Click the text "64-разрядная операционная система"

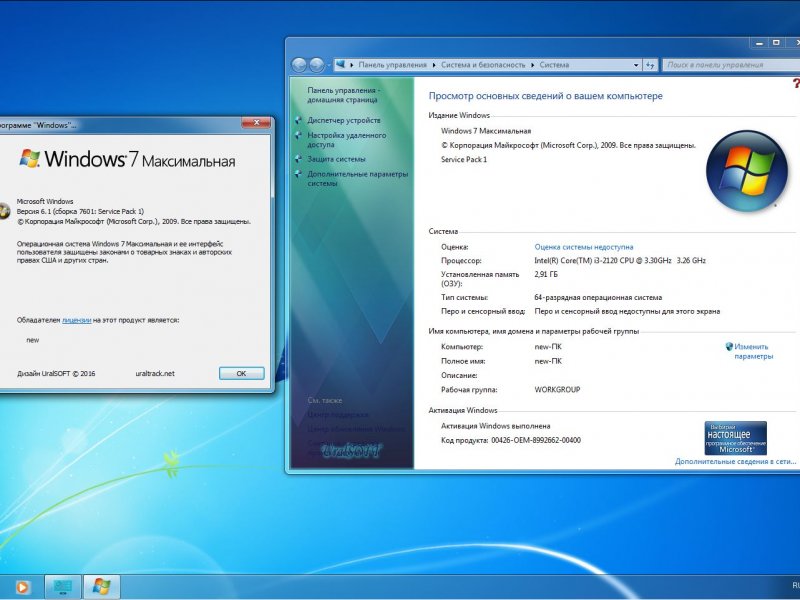click(598, 297)
